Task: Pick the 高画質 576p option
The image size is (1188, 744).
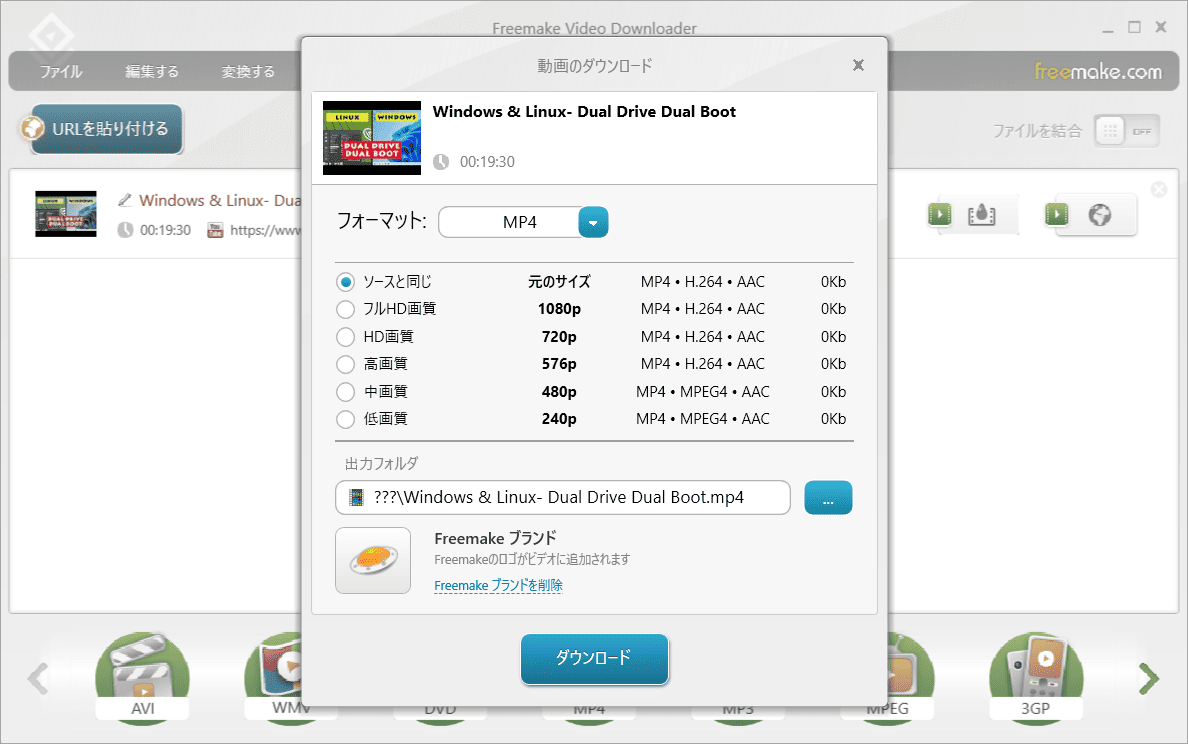Action: 345,364
